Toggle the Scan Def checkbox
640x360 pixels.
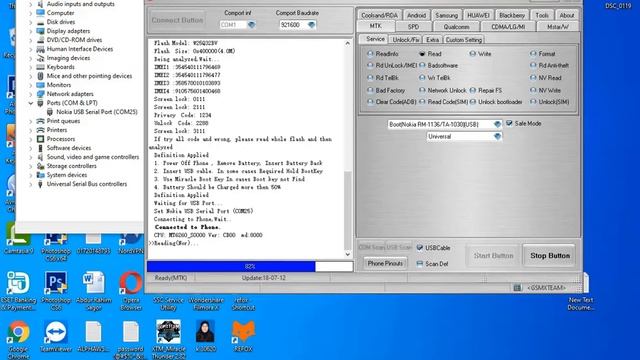click(420, 264)
